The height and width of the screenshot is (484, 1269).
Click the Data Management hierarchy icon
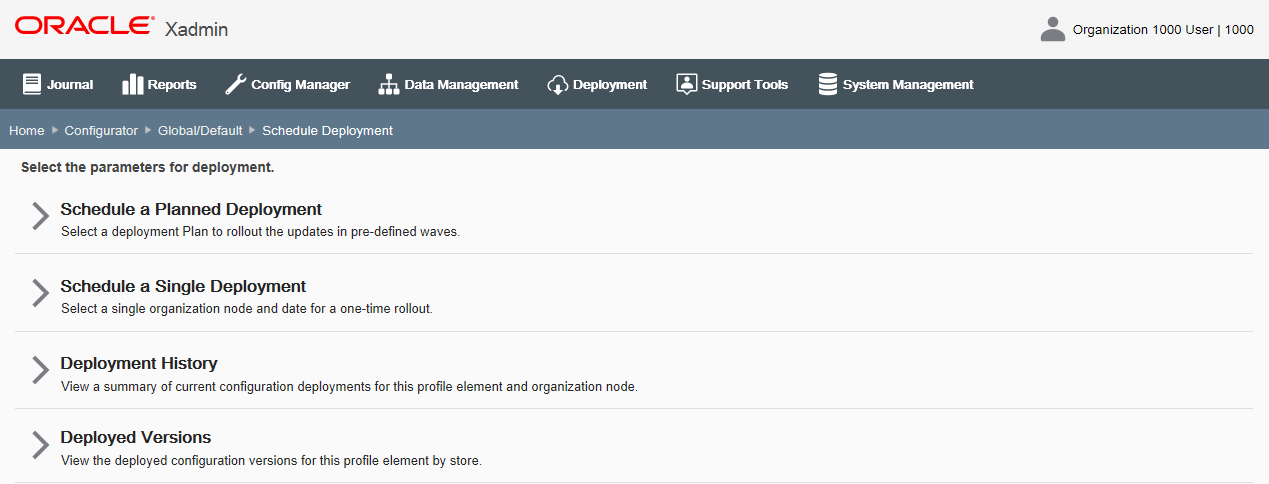click(x=388, y=84)
